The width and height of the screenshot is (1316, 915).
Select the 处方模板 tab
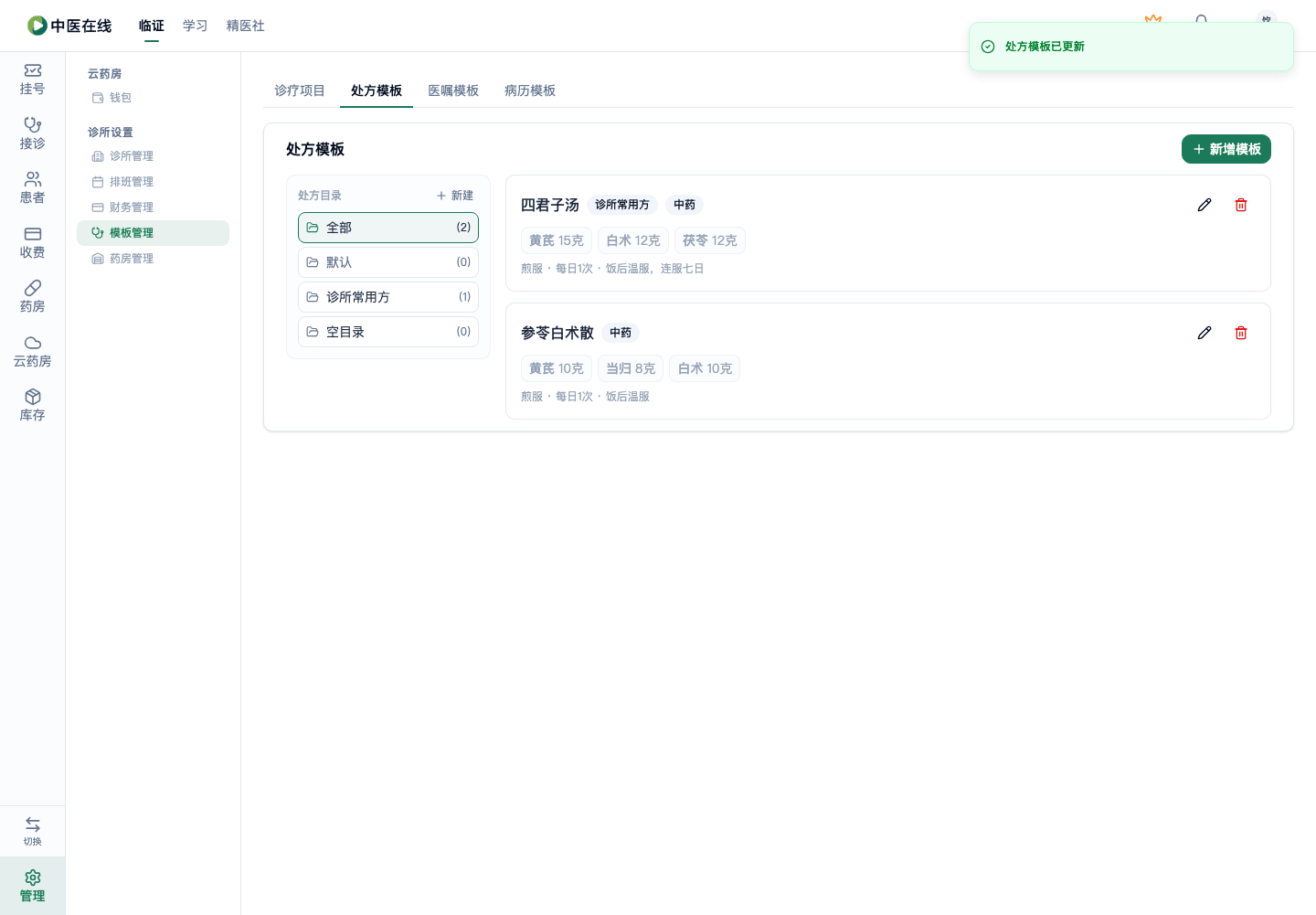point(377,90)
